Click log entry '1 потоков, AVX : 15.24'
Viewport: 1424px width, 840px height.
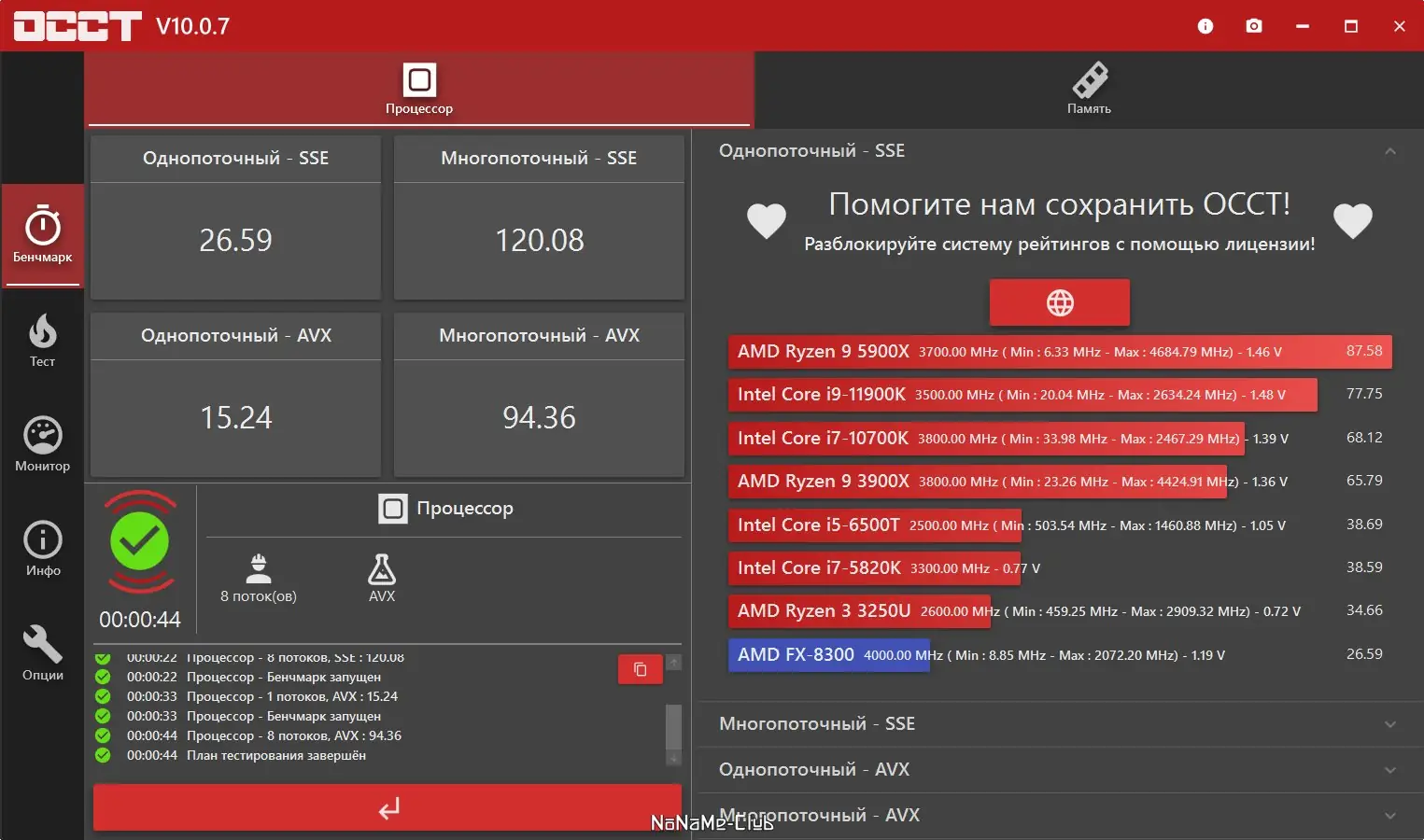[292, 696]
